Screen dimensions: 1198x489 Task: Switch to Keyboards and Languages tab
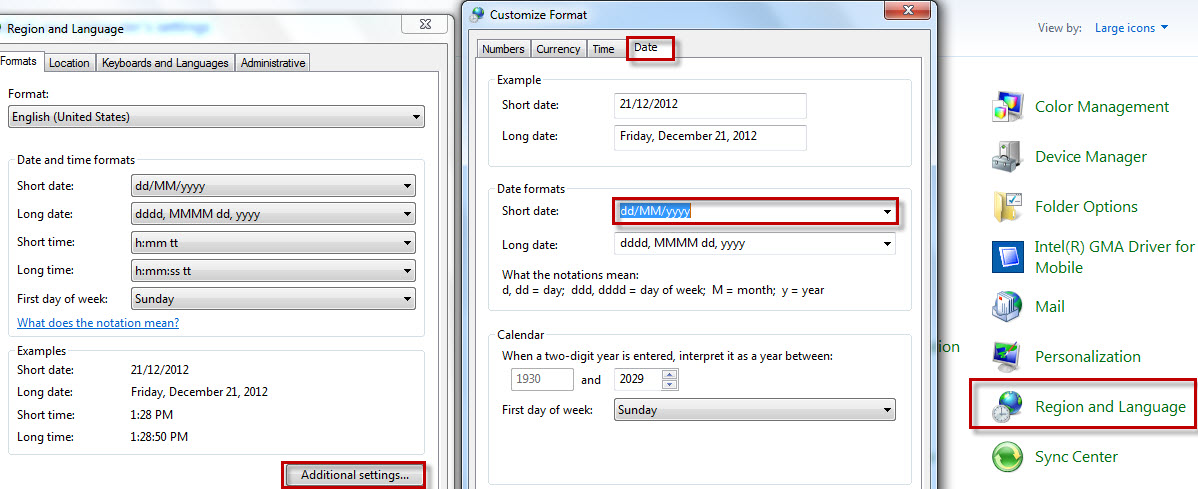[165, 63]
